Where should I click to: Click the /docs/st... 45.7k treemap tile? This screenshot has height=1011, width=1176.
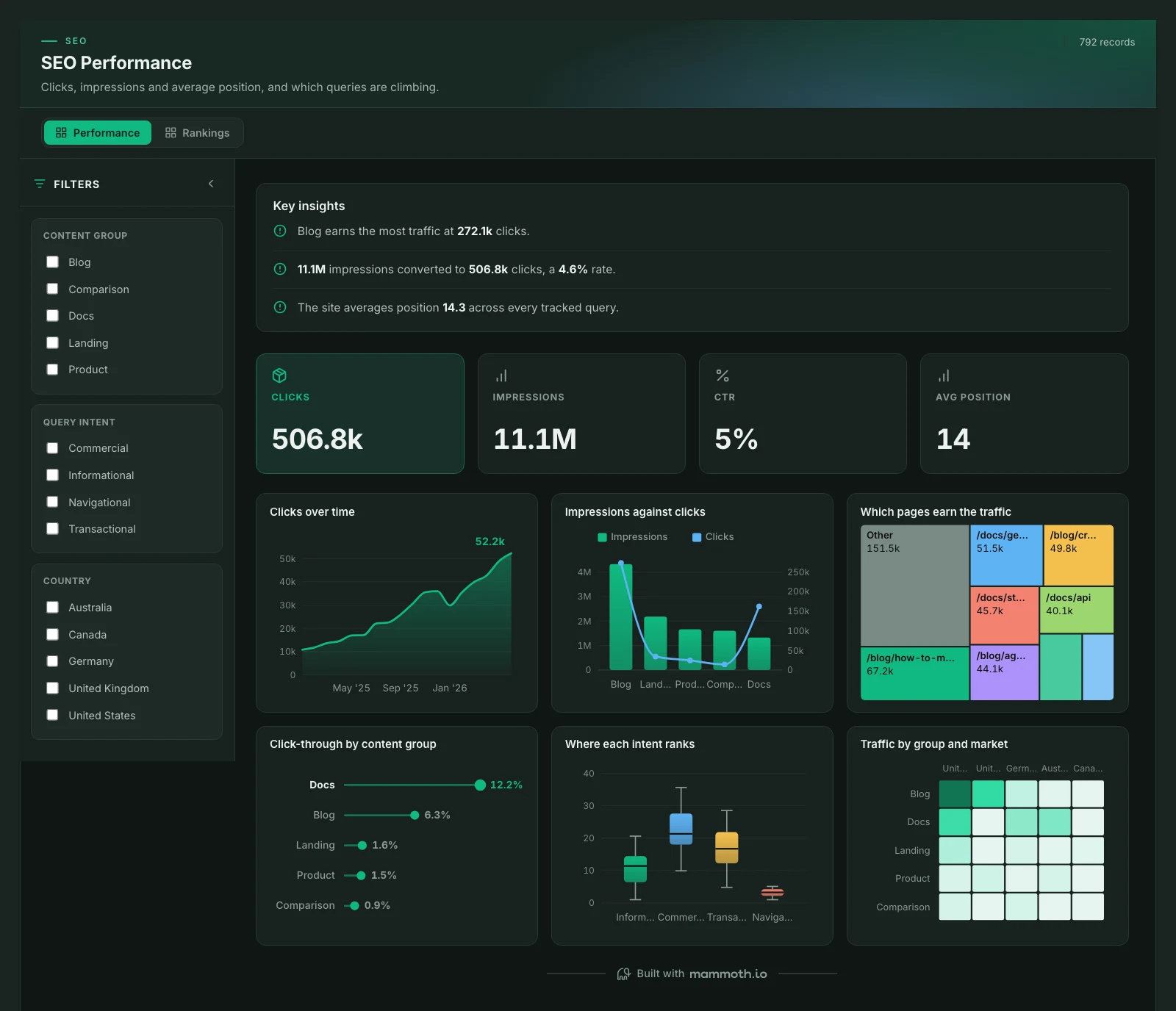1004,615
